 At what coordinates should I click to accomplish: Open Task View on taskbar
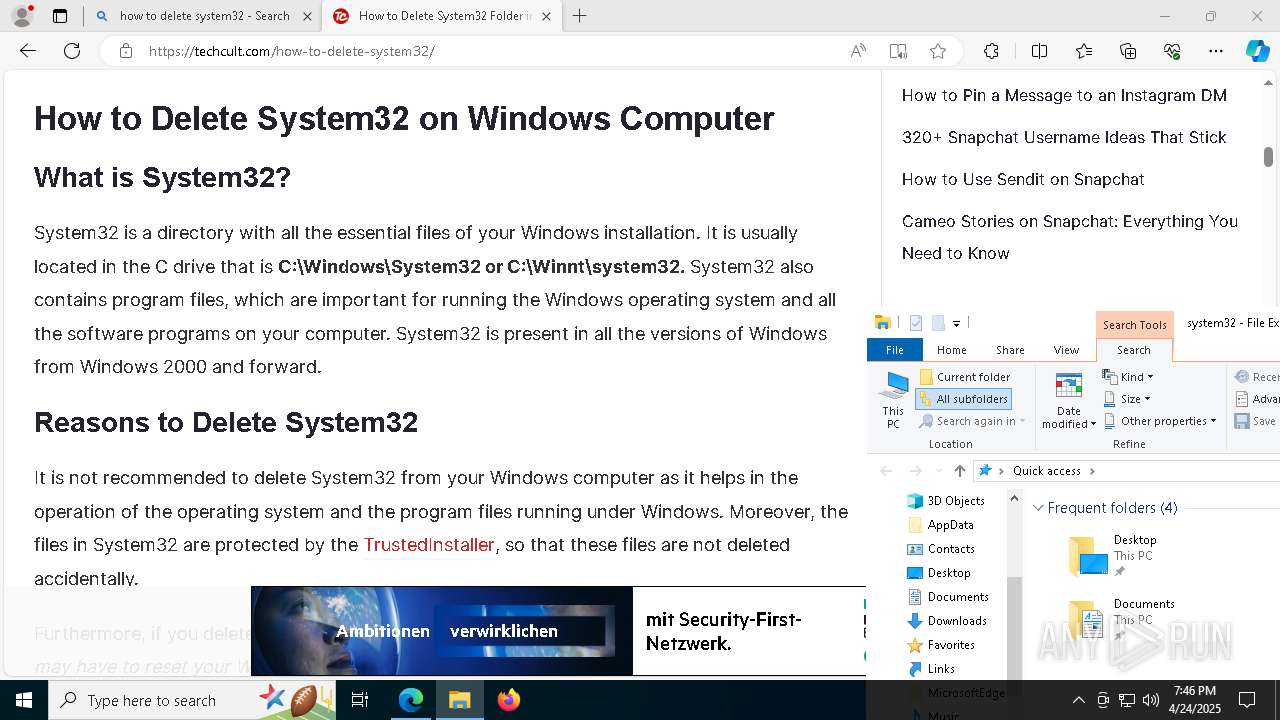pos(360,700)
